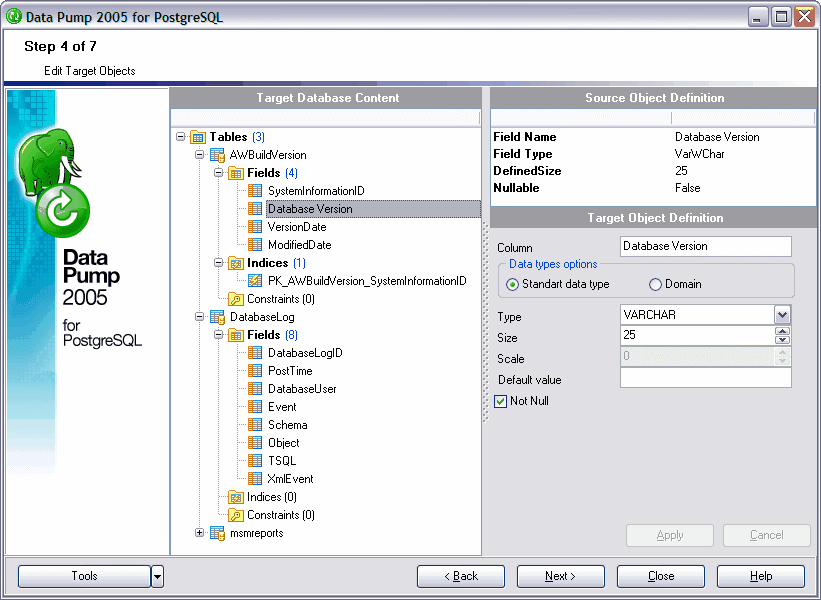The image size is (821, 600).
Task: Click the vertical panel splitter handle
Action: (x=485, y=321)
